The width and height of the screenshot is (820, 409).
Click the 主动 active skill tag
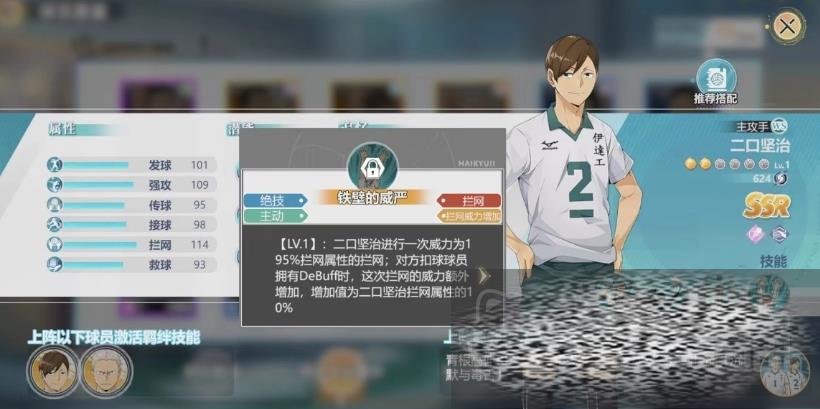pos(276,215)
